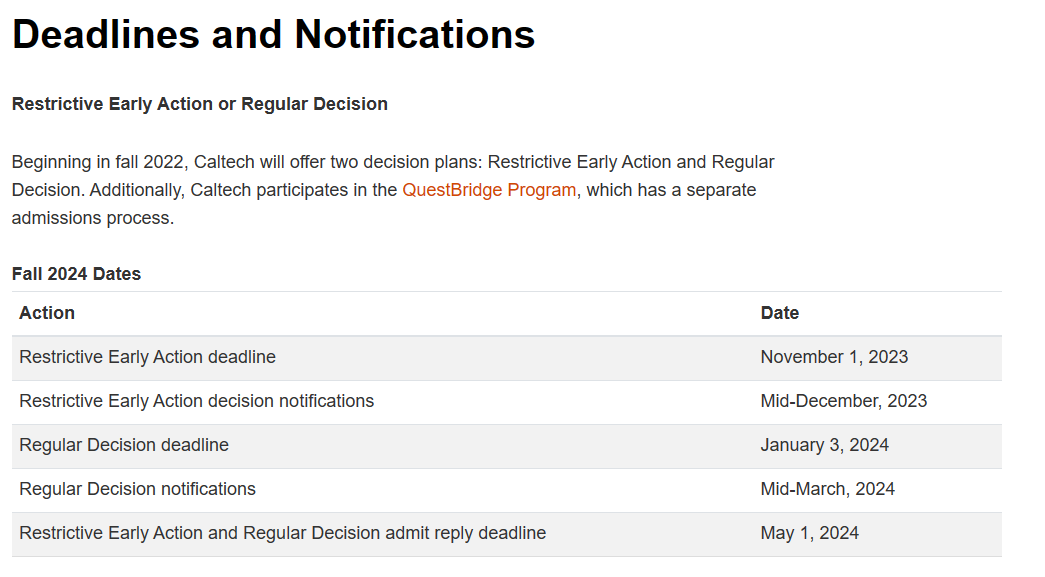Click the November 1, 2023 date cell
The image size is (1045, 577).
click(x=834, y=357)
